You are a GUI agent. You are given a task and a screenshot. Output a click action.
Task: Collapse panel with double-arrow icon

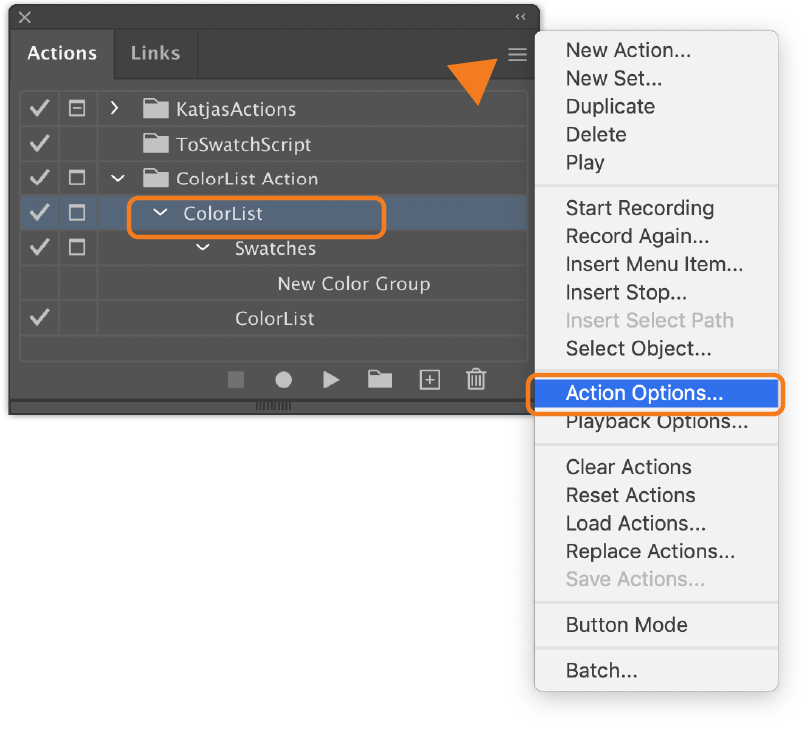click(x=520, y=17)
